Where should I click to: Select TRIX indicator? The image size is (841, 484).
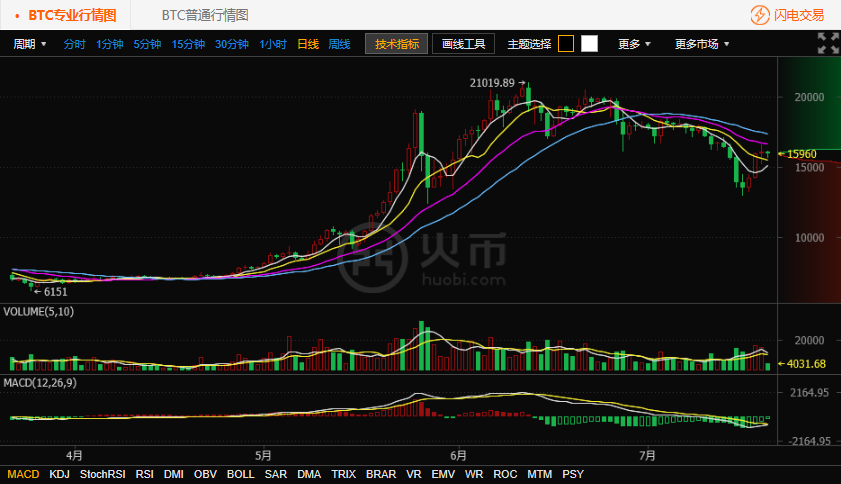tap(343, 474)
